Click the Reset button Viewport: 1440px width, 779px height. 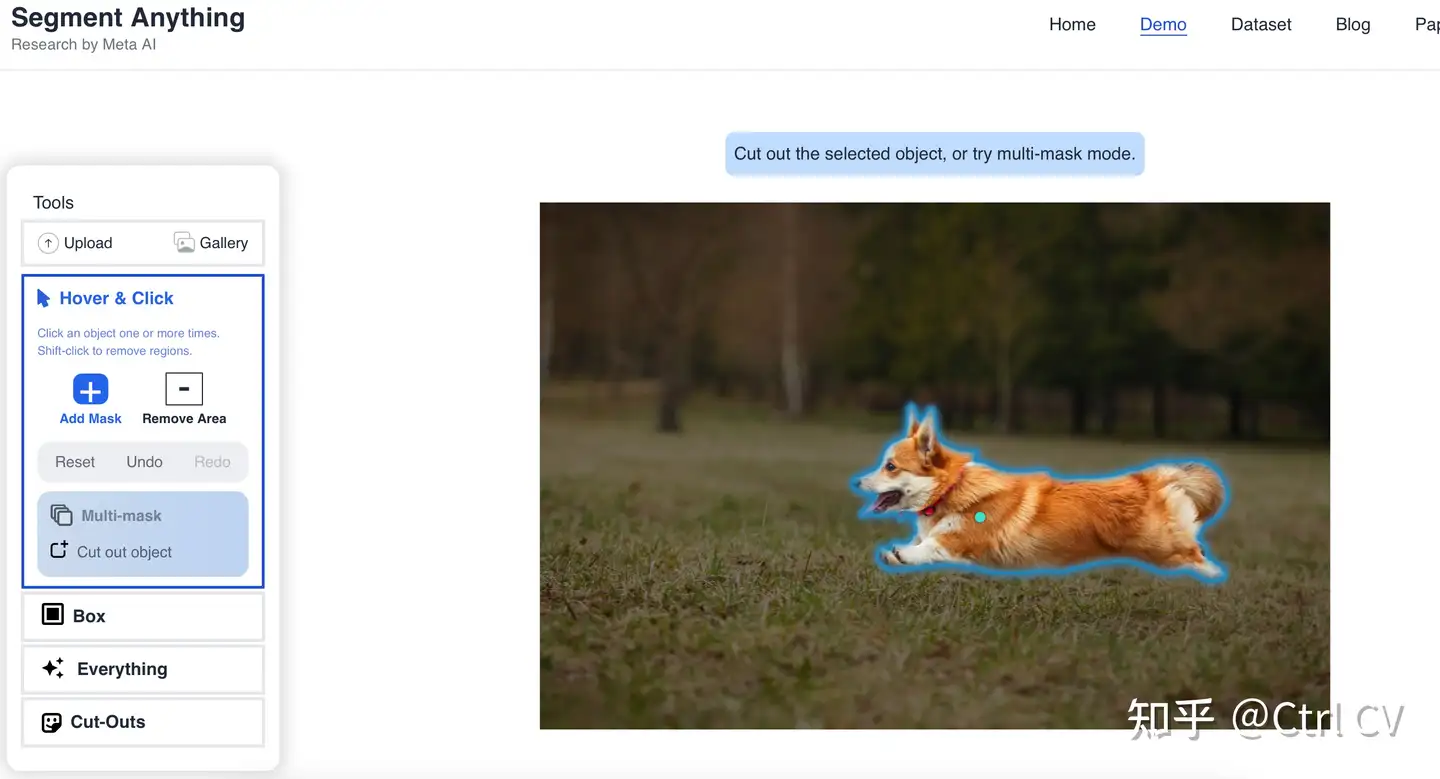coord(75,462)
